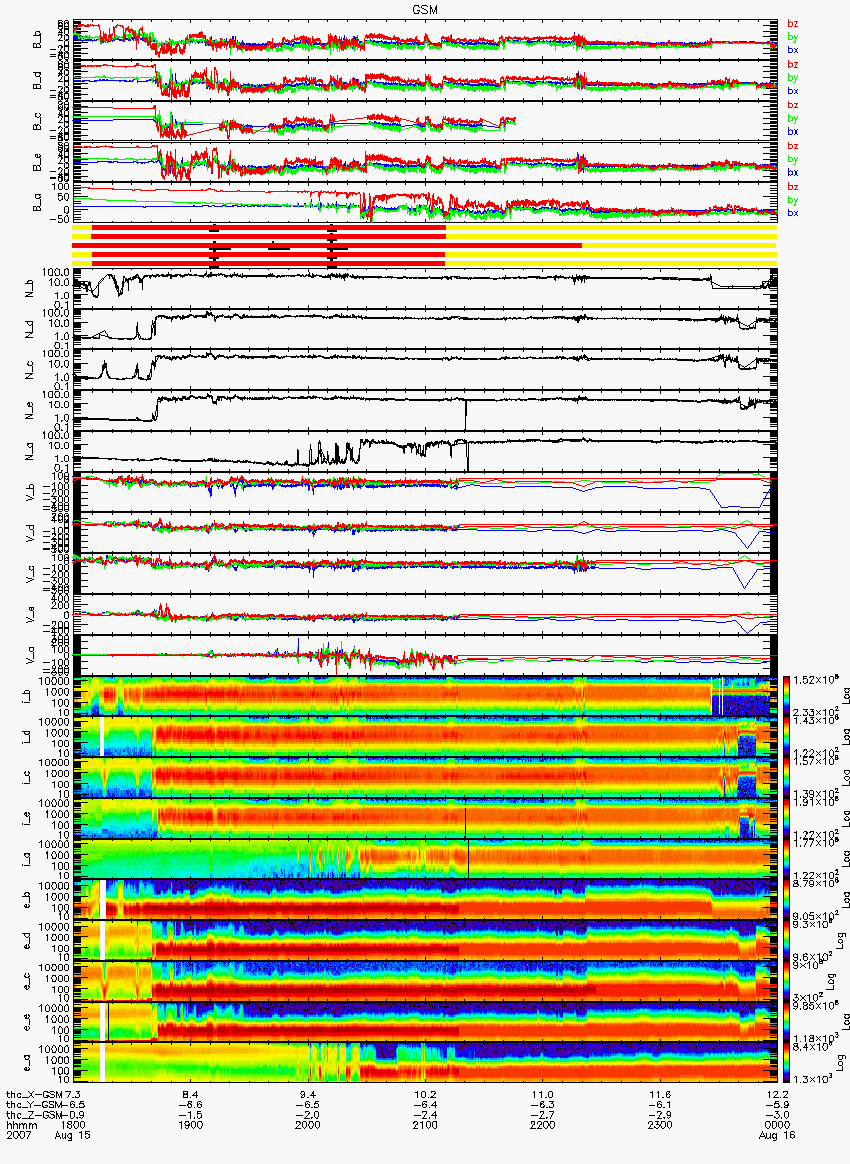Click the i_a spectrogram color bar

pyautogui.click(x=786, y=860)
